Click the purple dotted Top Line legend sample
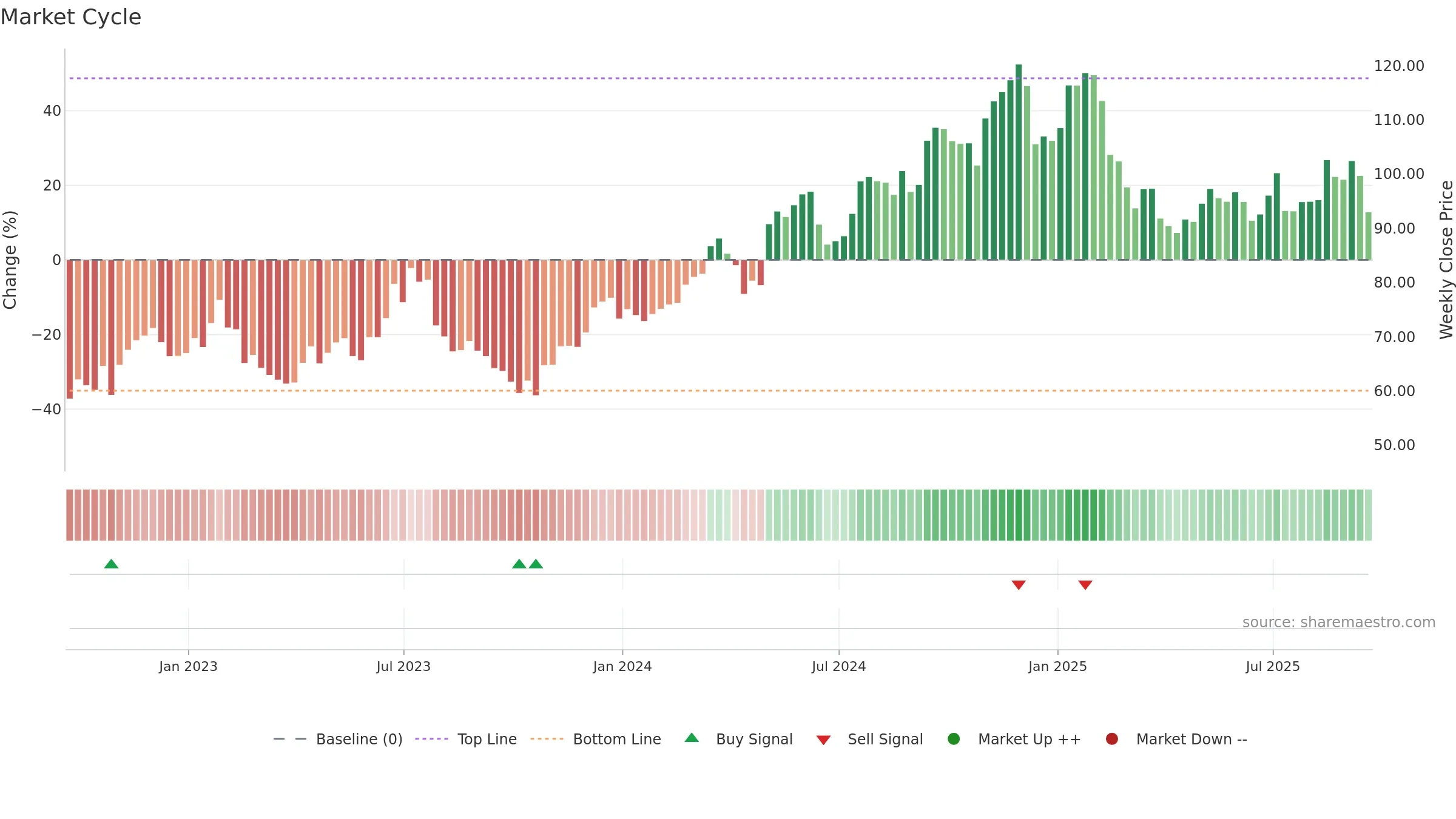This screenshot has width=1456, height=819. pos(431,739)
